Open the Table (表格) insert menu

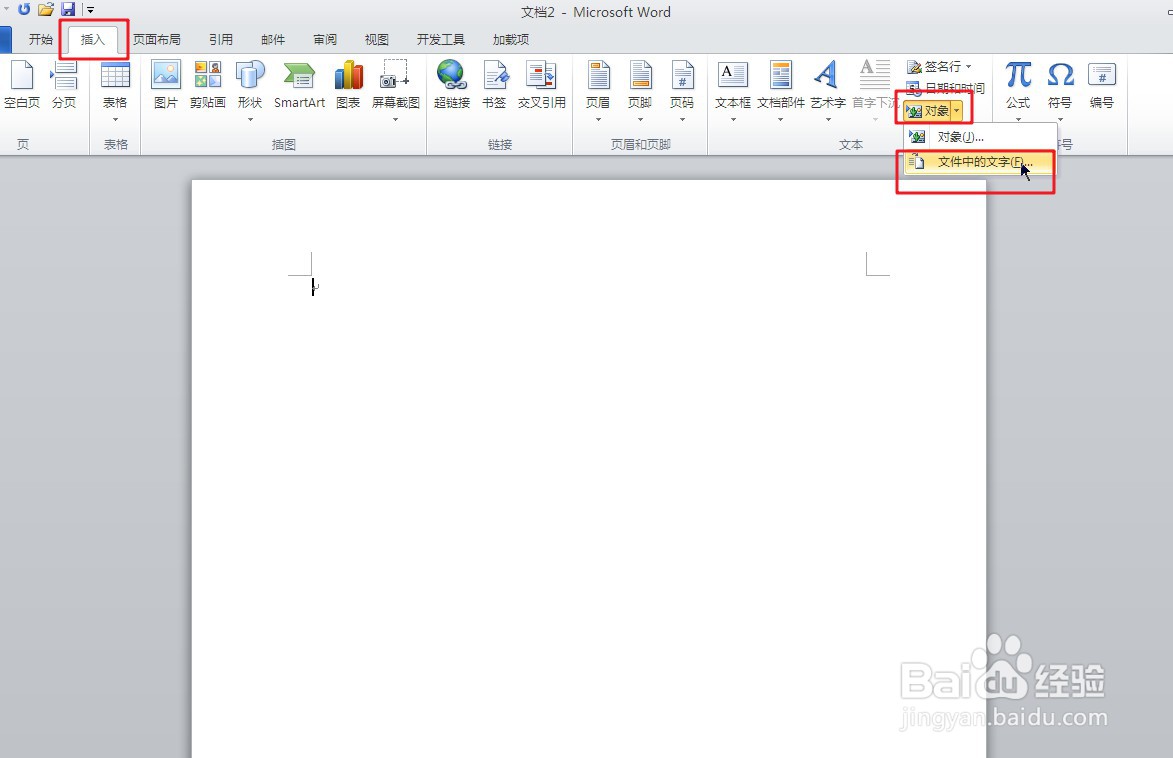tap(115, 91)
